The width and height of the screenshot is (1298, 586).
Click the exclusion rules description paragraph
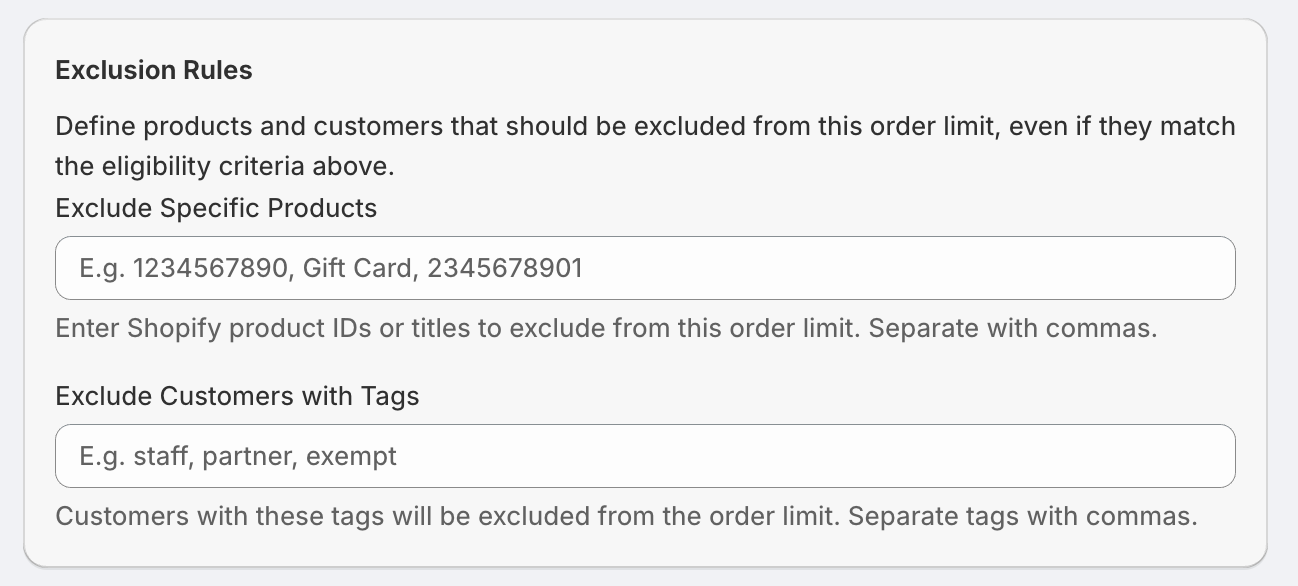click(645, 146)
